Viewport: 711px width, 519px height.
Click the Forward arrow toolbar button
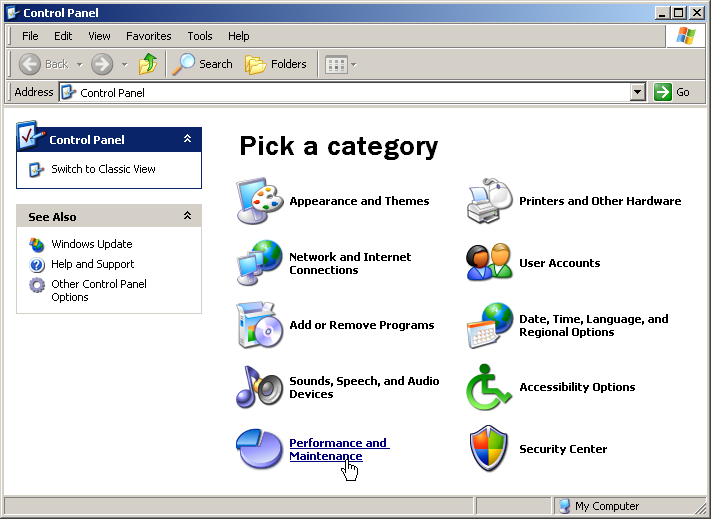[x=102, y=64]
